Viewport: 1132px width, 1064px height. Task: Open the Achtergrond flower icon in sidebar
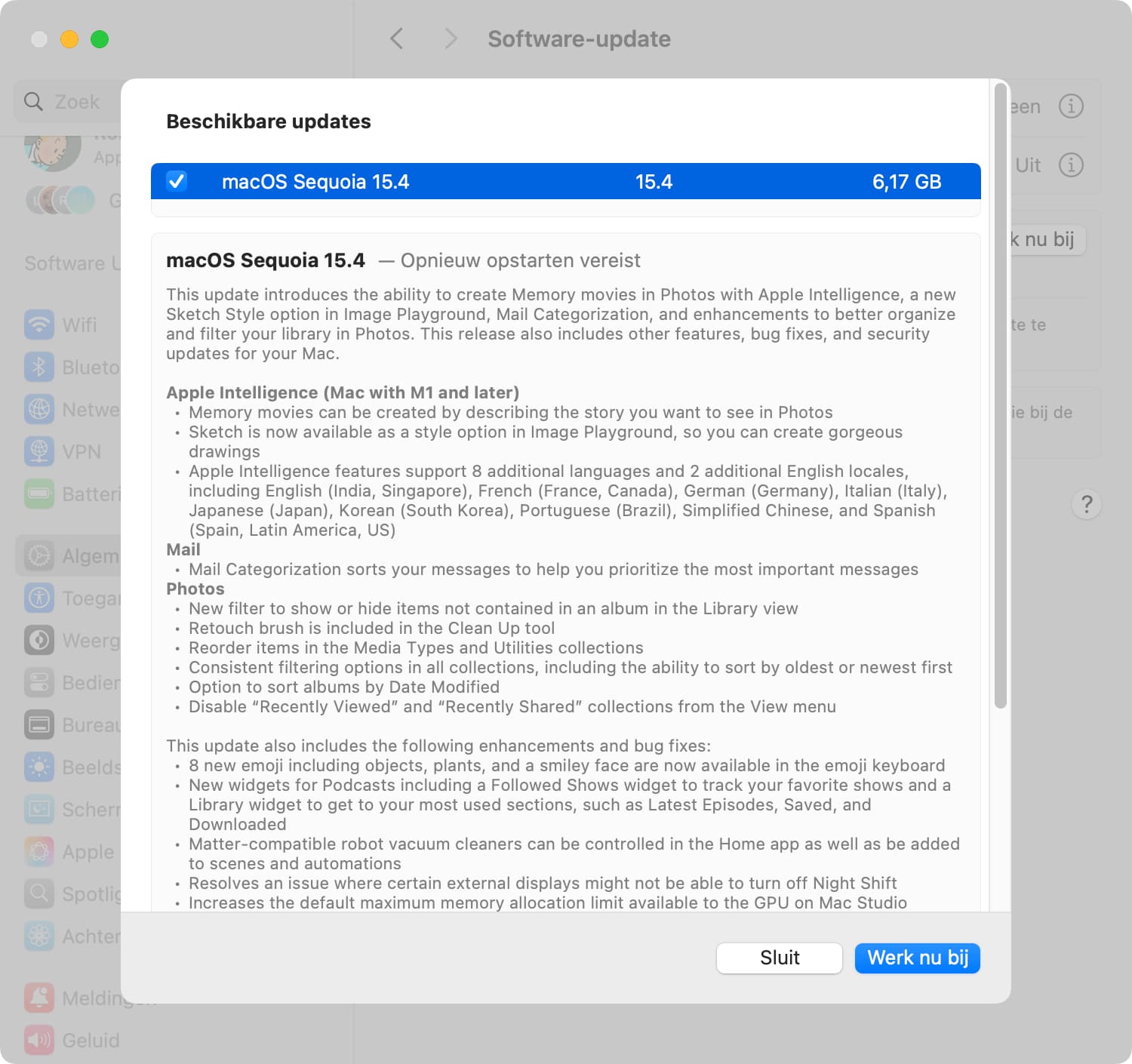[x=39, y=936]
